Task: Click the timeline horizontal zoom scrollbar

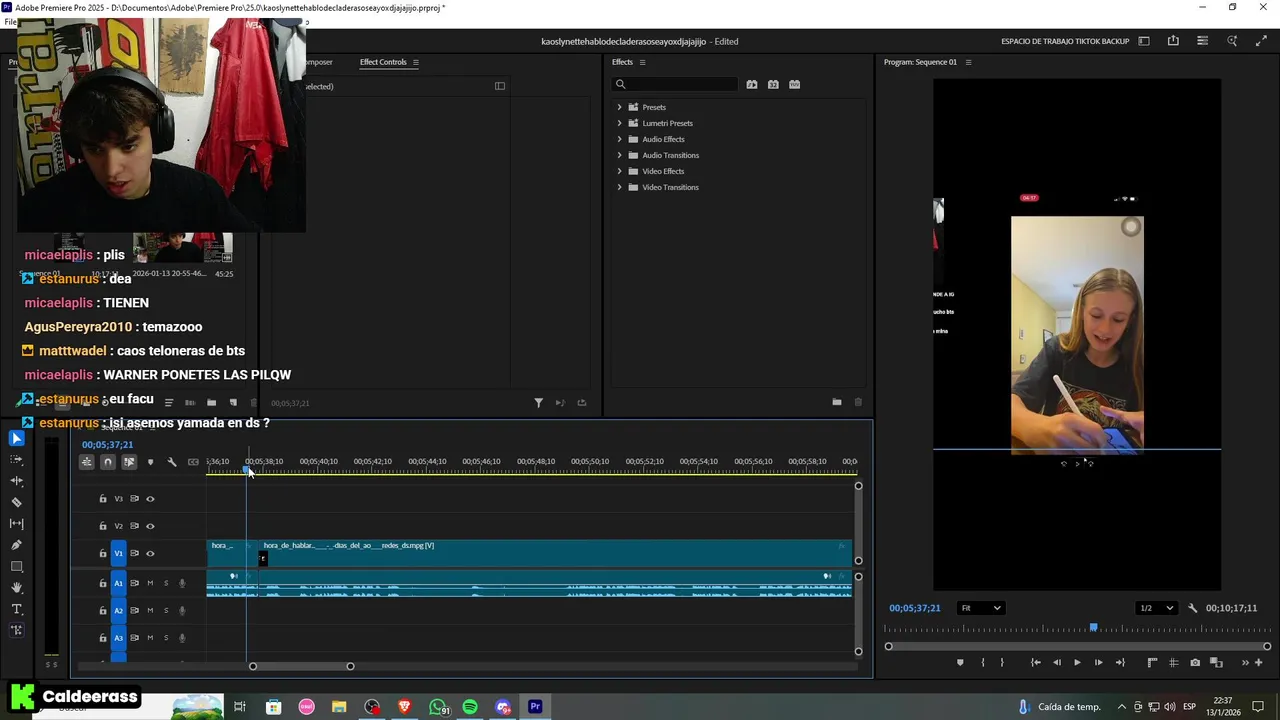Action: point(301,666)
